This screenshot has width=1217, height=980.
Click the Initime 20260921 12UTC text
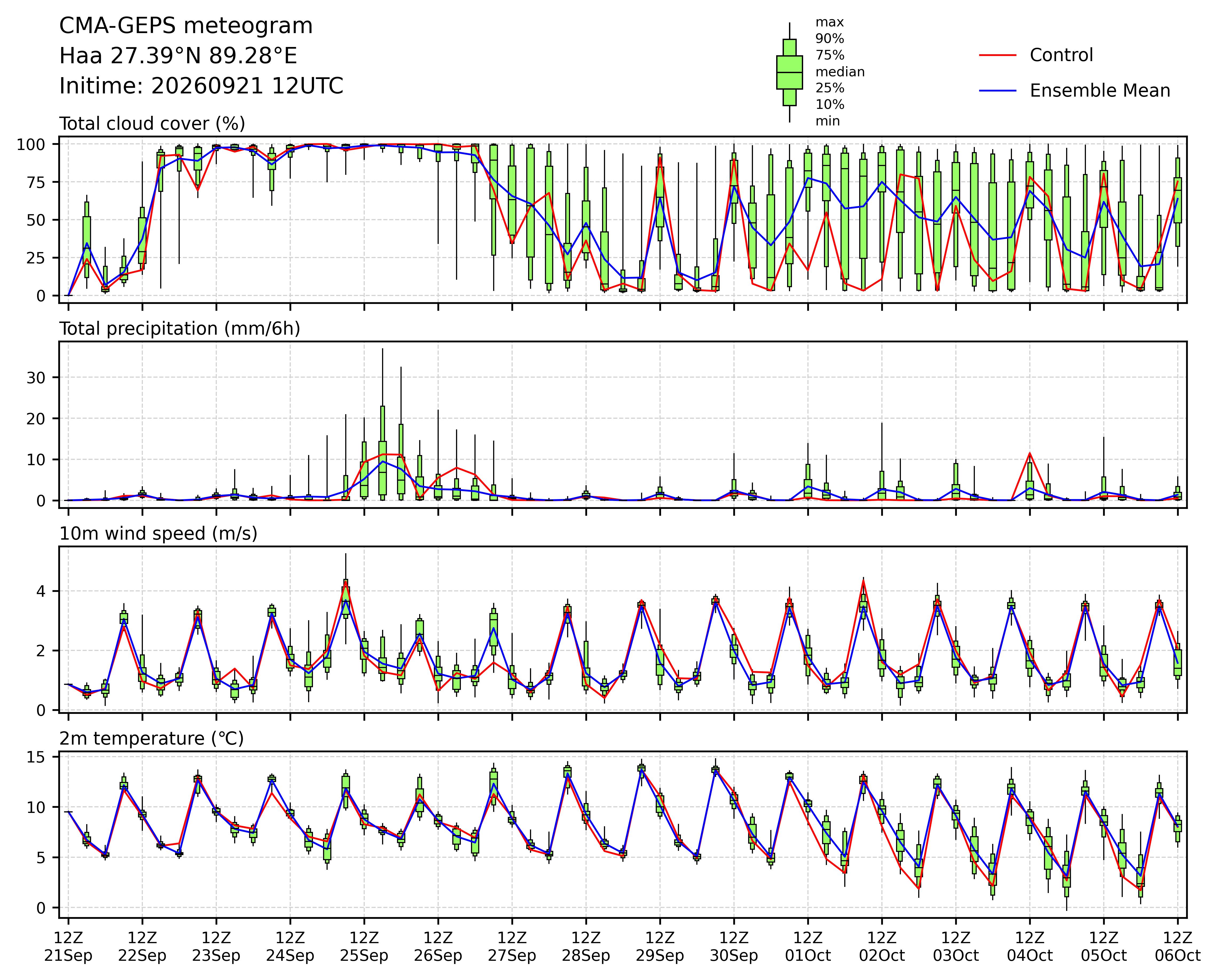[201, 86]
